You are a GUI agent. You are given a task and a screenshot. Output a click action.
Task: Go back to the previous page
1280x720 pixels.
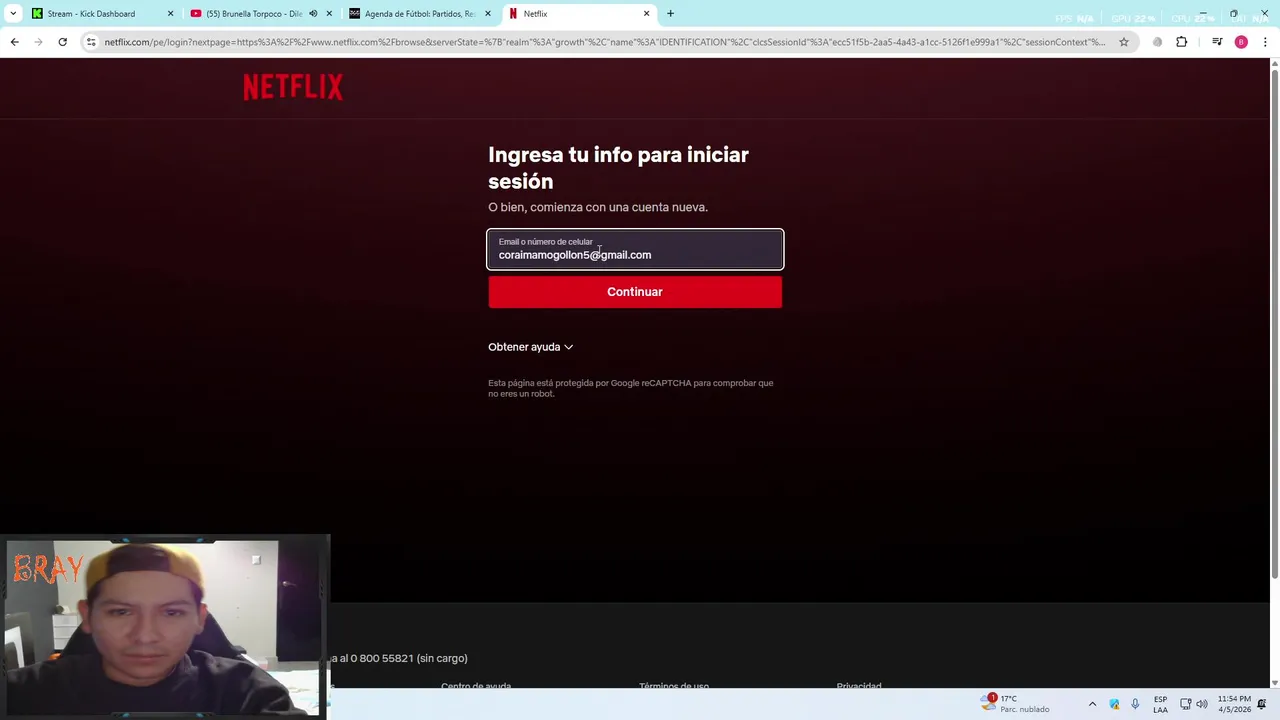[x=15, y=42]
